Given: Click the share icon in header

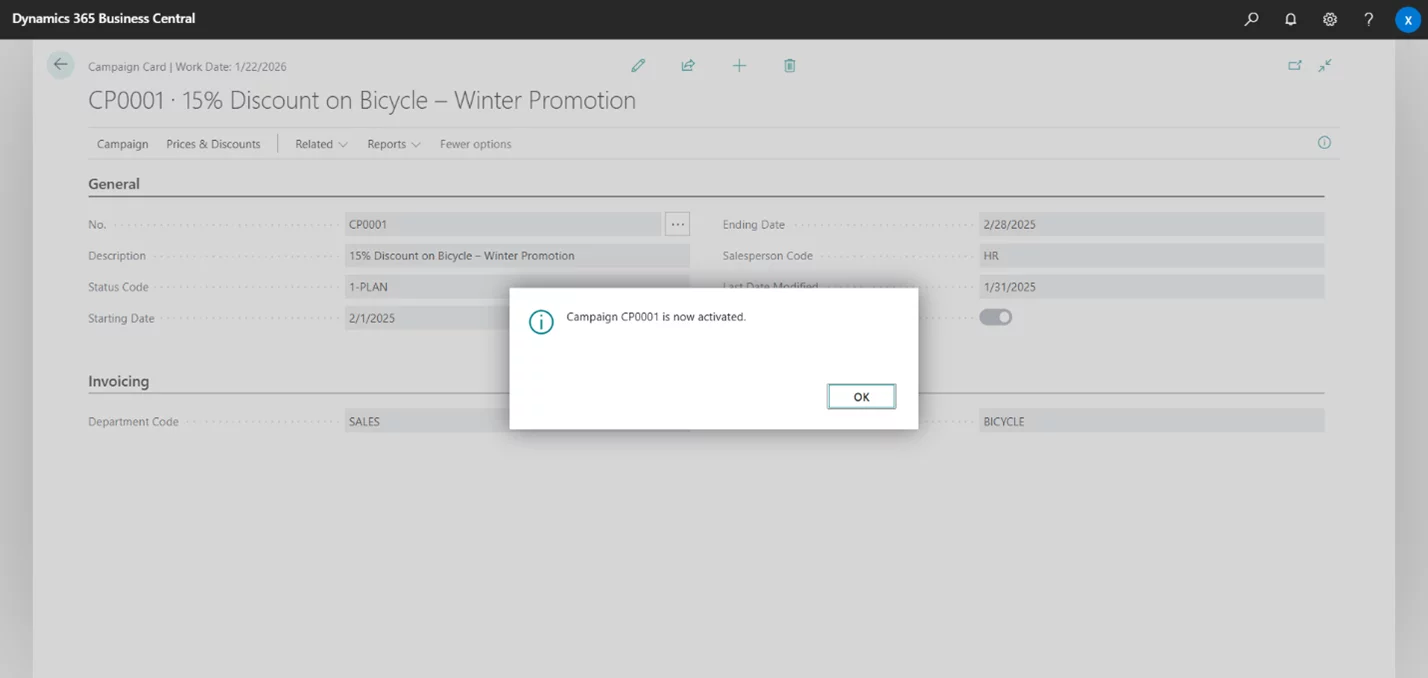Looking at the screenshot, I should tap(688, 66).
